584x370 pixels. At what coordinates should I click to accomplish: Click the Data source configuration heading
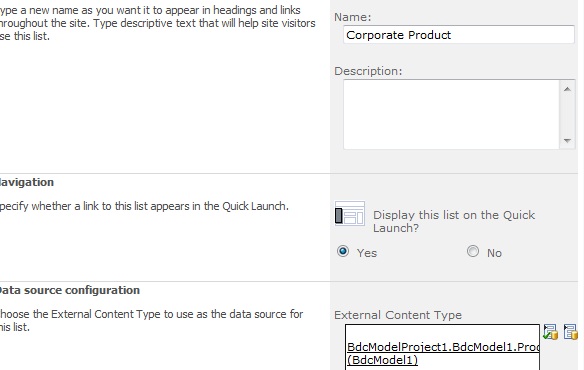(x=69, y=290)
